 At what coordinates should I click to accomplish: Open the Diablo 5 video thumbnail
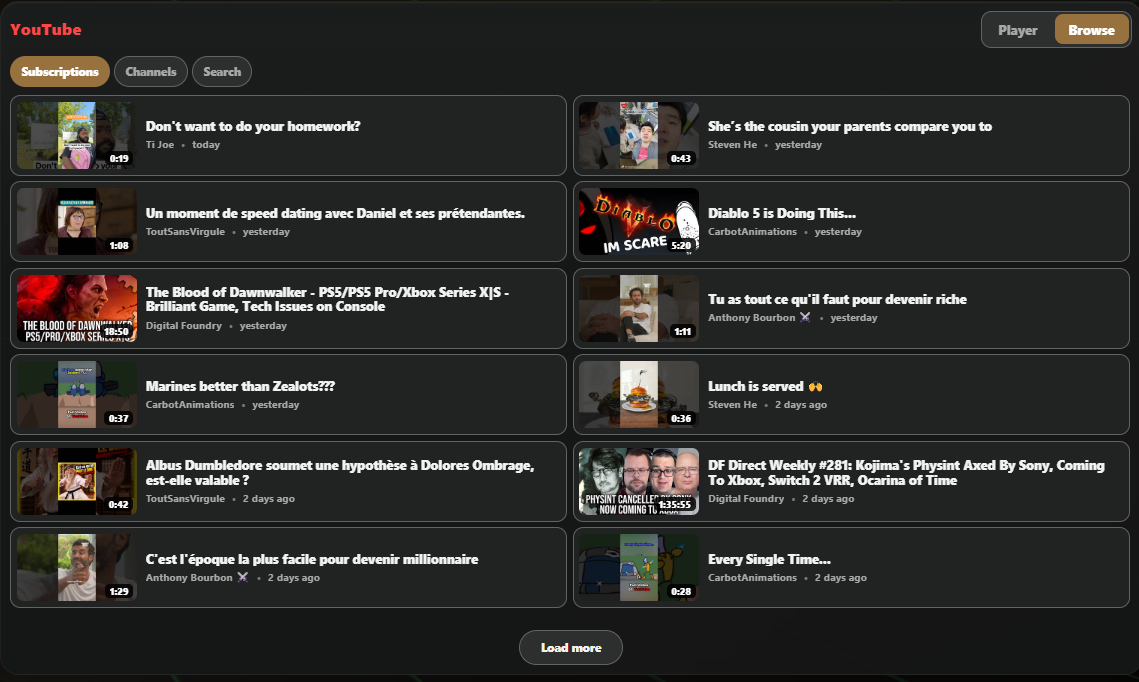pyautogui.click(x=639, y=222)
